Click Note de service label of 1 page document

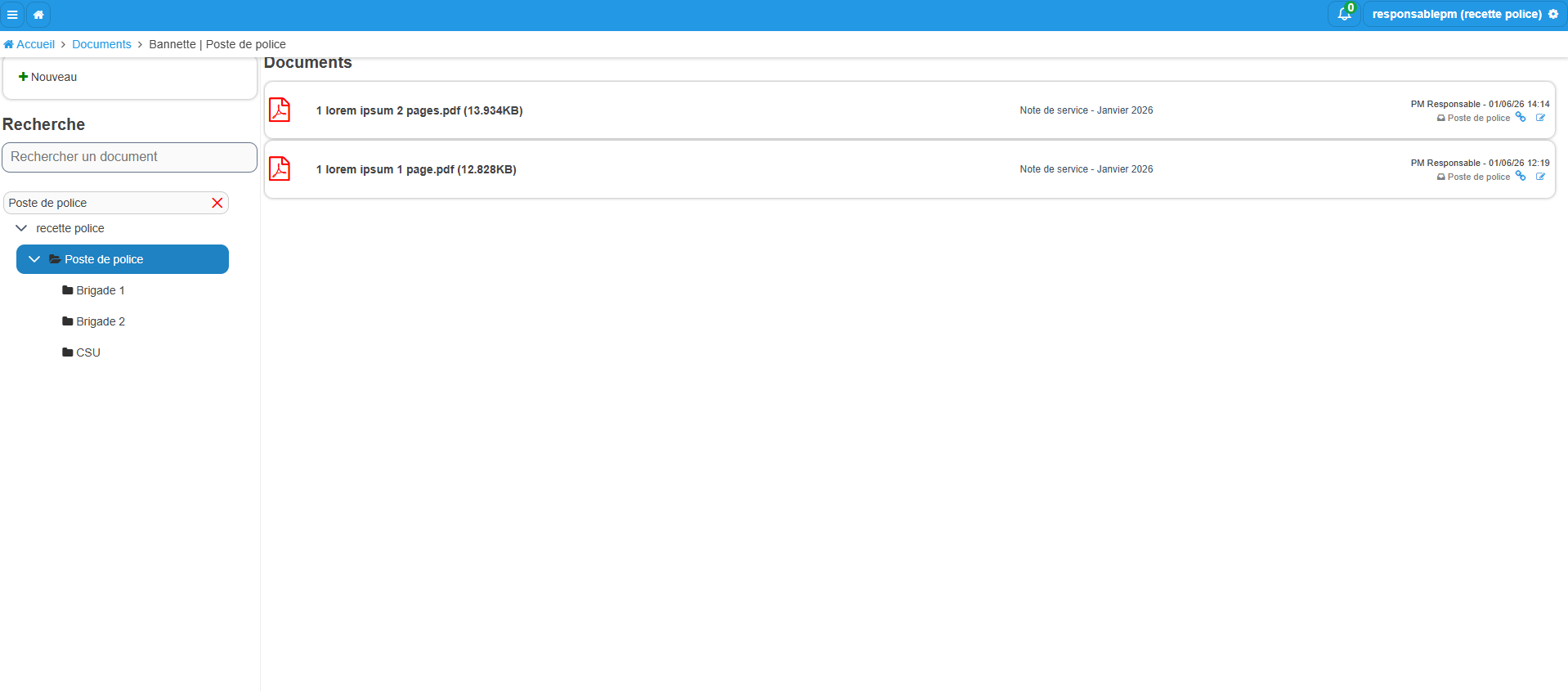pos(1086,169)
